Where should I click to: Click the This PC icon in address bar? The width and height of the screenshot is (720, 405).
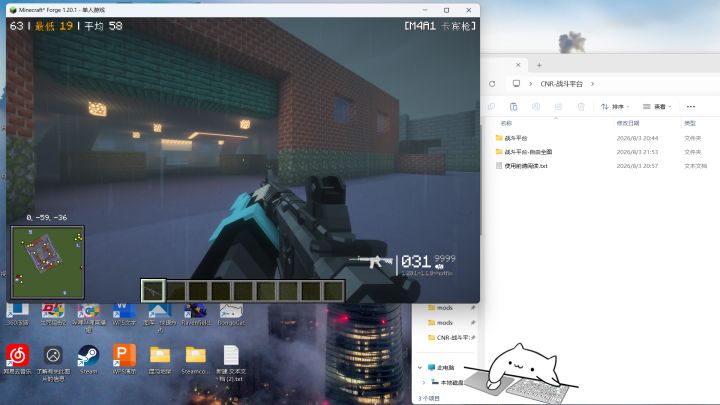tap(517, 84)
